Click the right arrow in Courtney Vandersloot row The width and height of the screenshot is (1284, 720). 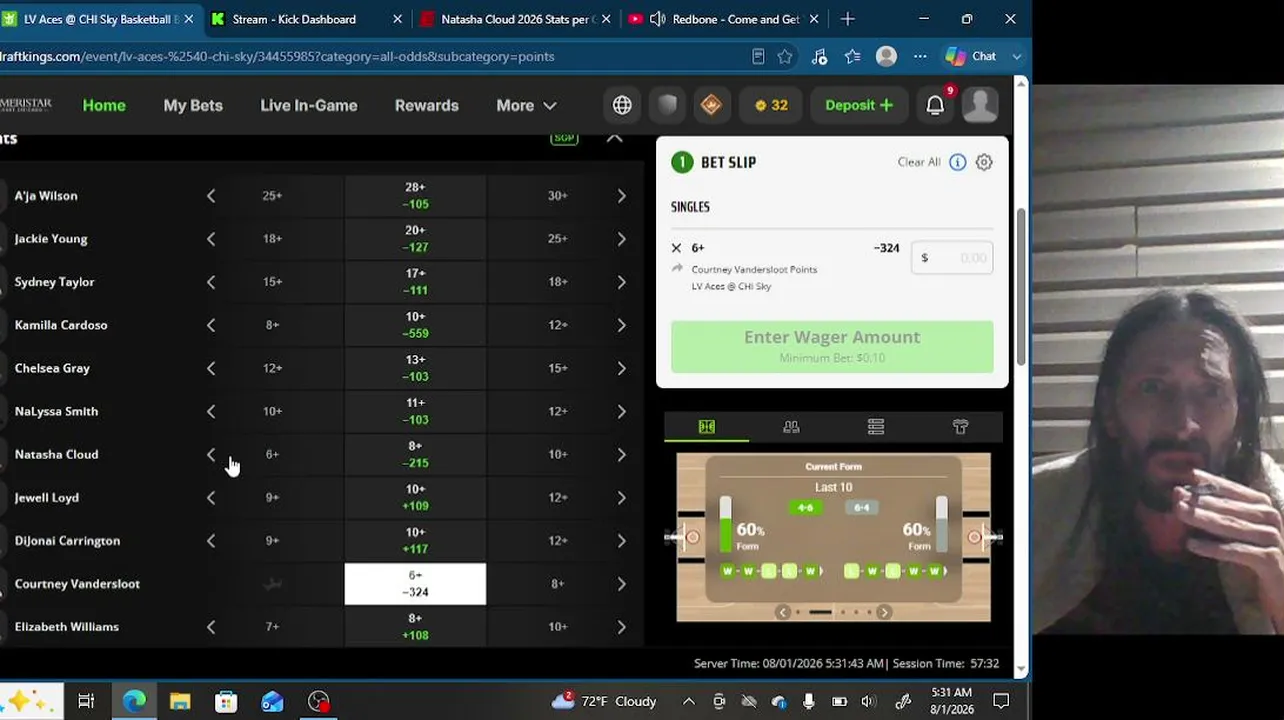coord(621,584)
